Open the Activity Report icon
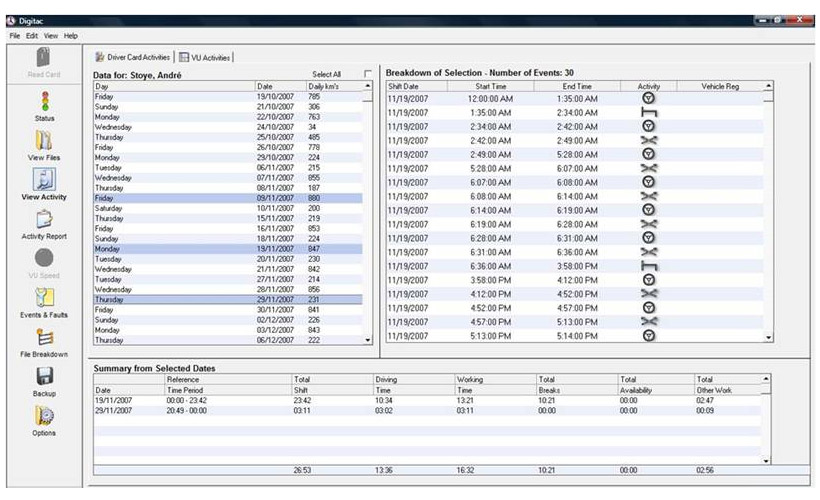Viewport: 820px width, 500px height. (44, 220)
